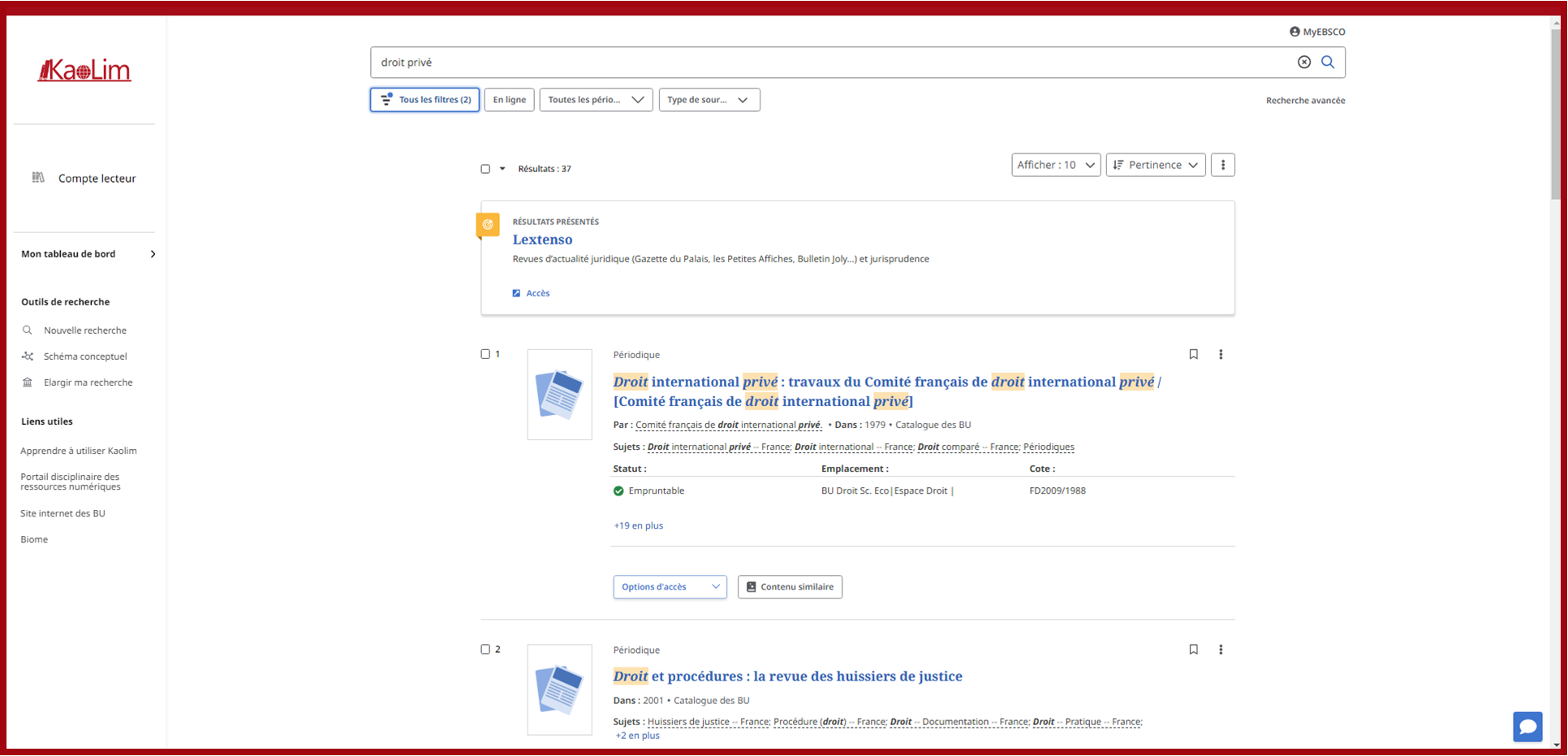This screenshot has height=756, width=1568.
Task: Click the KaoLim logo
Action: (84, 71)
